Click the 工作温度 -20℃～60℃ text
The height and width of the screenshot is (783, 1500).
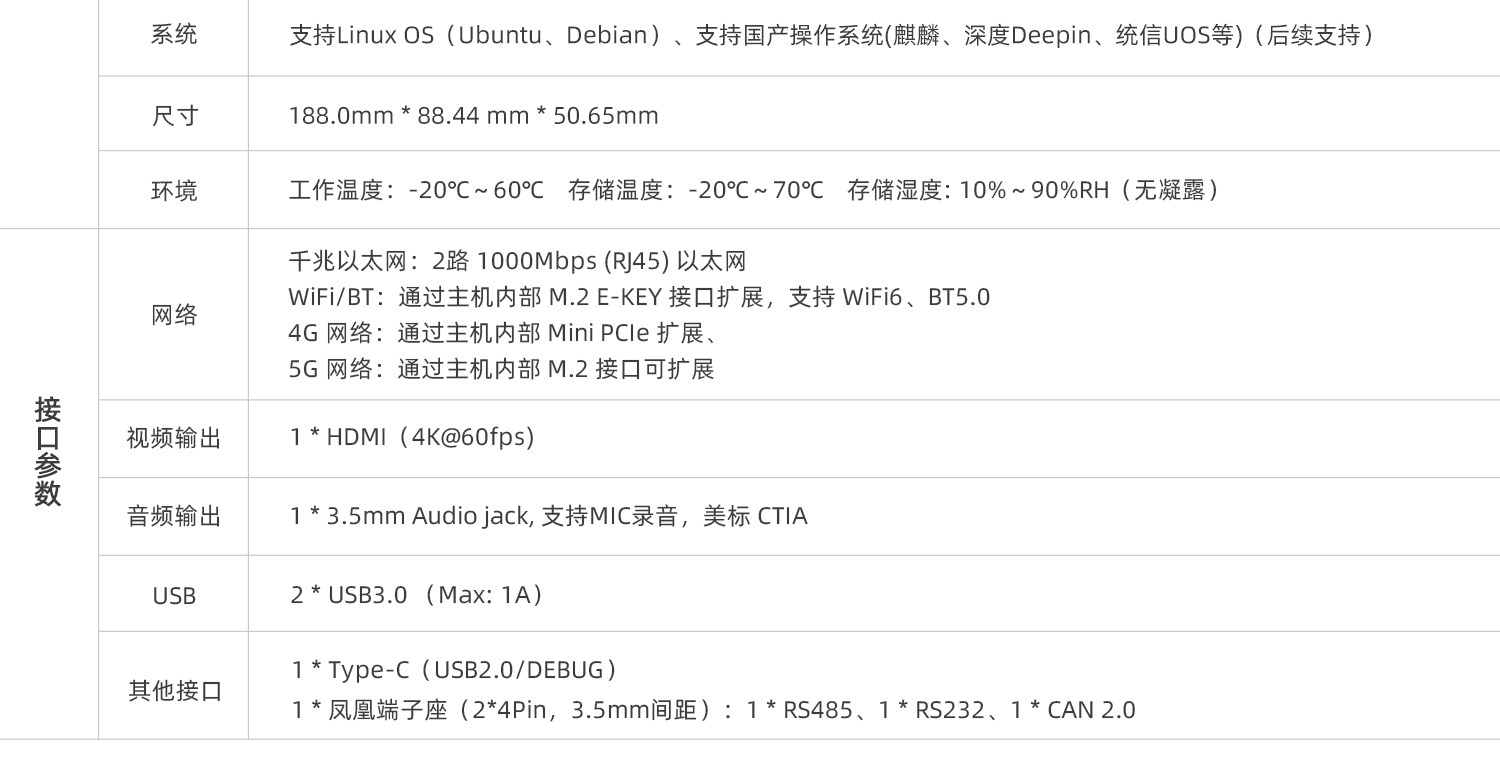tap(416, 190)
